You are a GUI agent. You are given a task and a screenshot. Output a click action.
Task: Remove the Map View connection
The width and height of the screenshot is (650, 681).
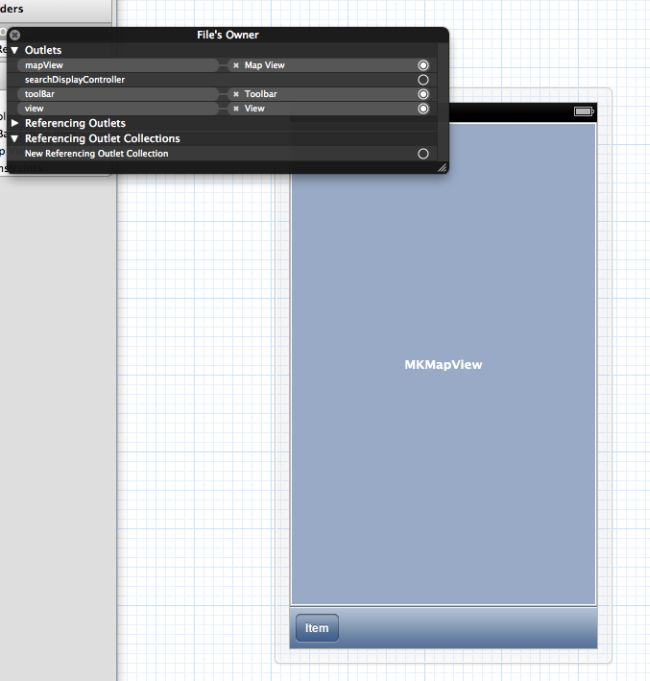coord(236,65)
